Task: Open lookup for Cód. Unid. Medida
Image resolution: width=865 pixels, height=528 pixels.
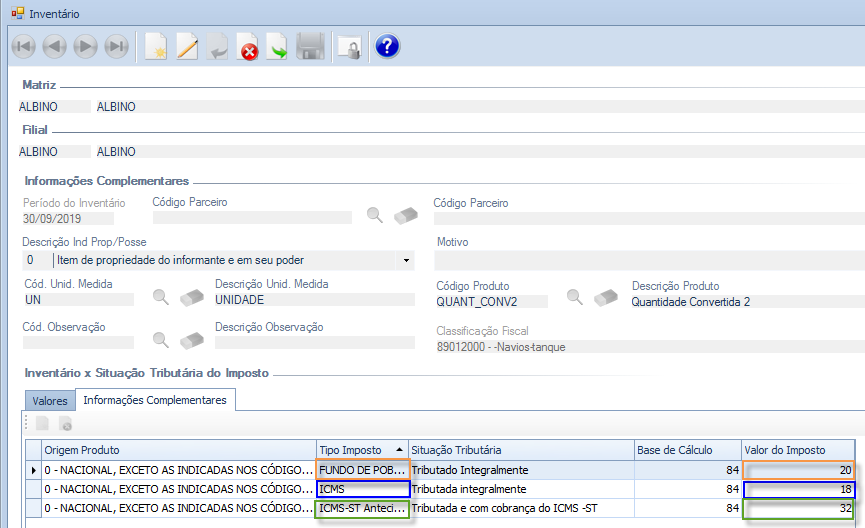Action: pos(160,297)
